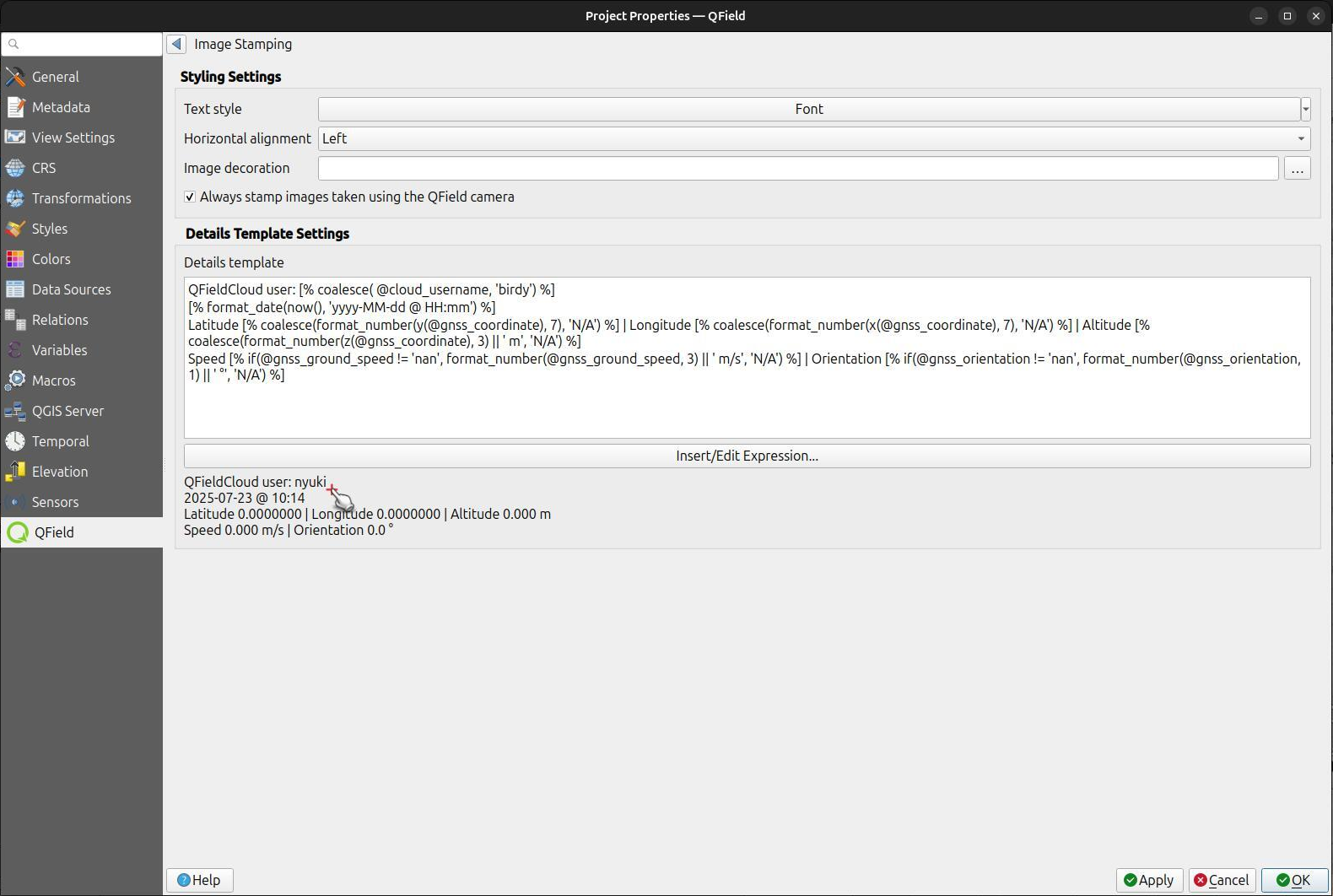Focus the sidebar search box
1333x896 pixels.
(82, 44)
